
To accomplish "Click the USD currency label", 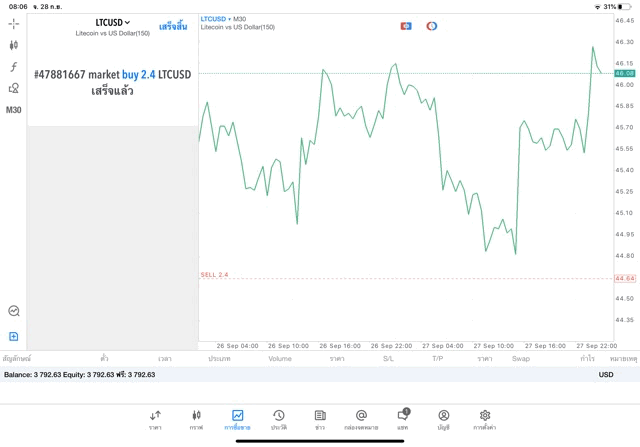I will (x=606, y=375).
